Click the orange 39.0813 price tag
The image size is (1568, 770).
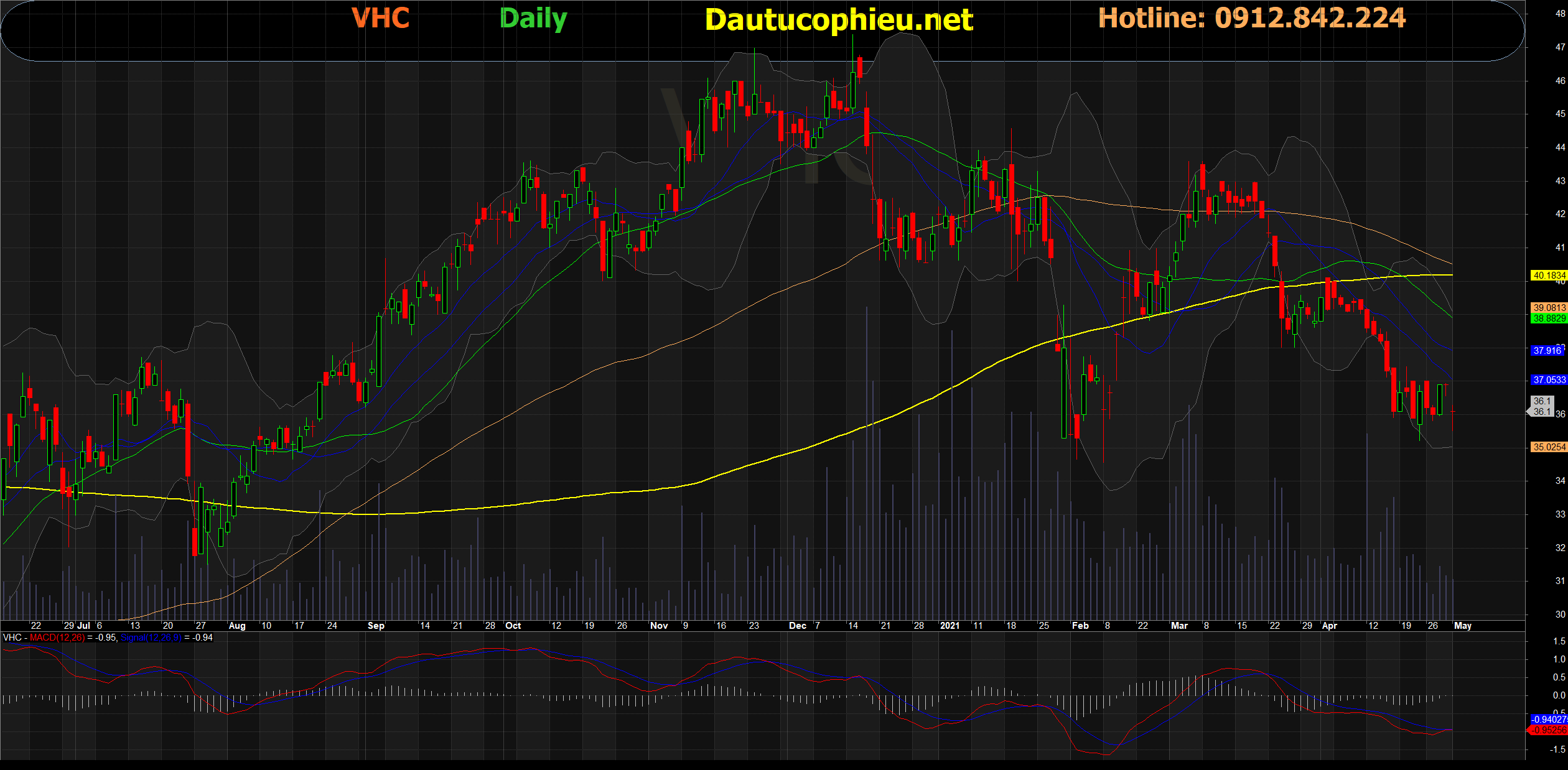point(1548,307)
